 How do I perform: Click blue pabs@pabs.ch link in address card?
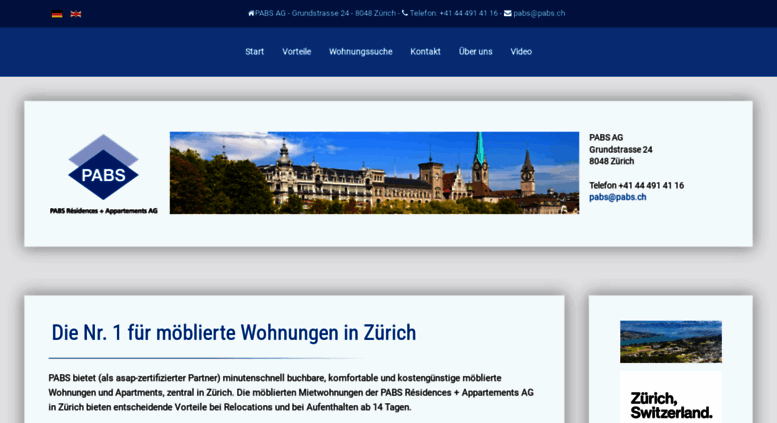point(617,197)
